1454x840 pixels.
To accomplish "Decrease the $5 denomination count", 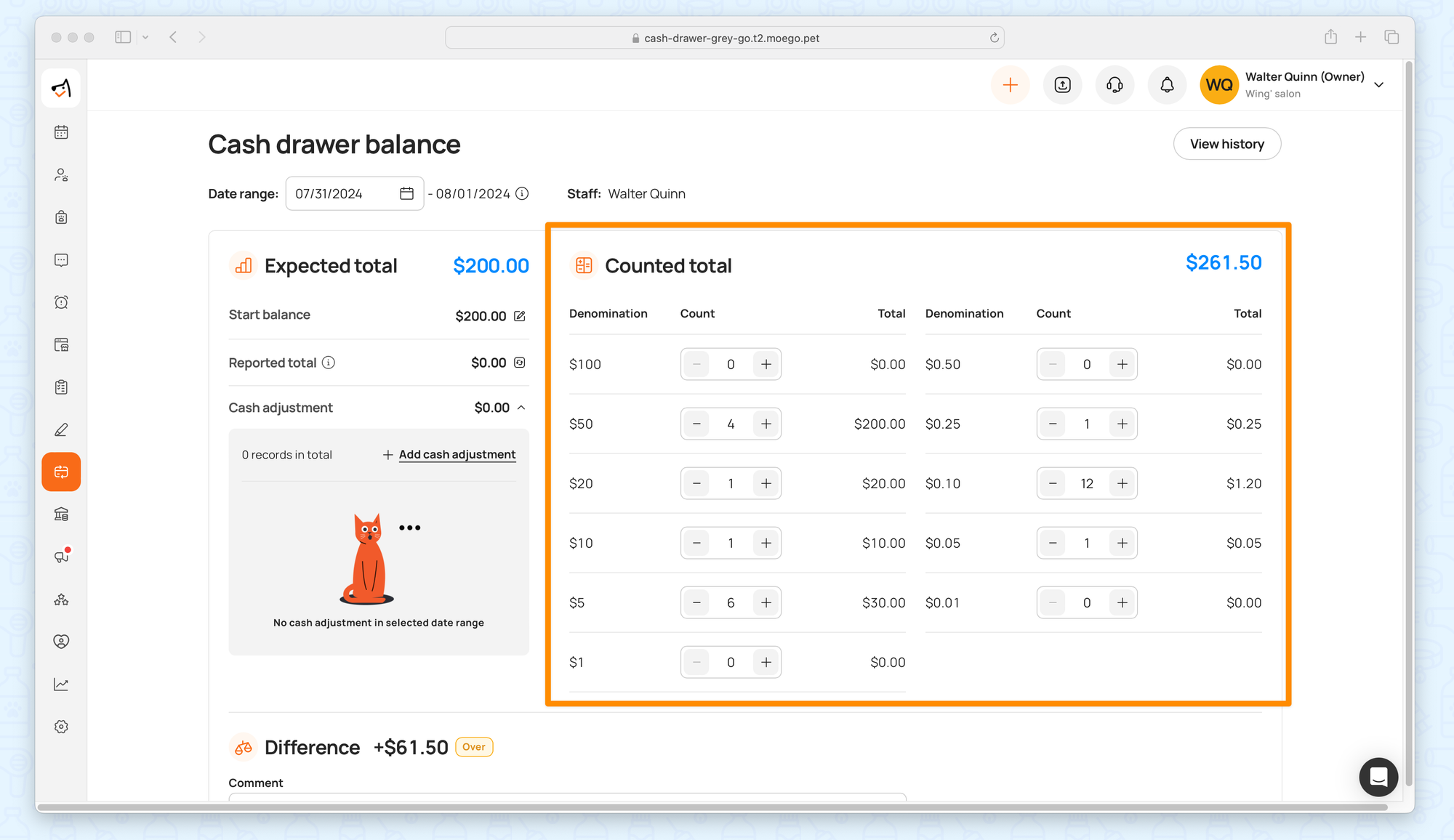I will click(696, 602).
